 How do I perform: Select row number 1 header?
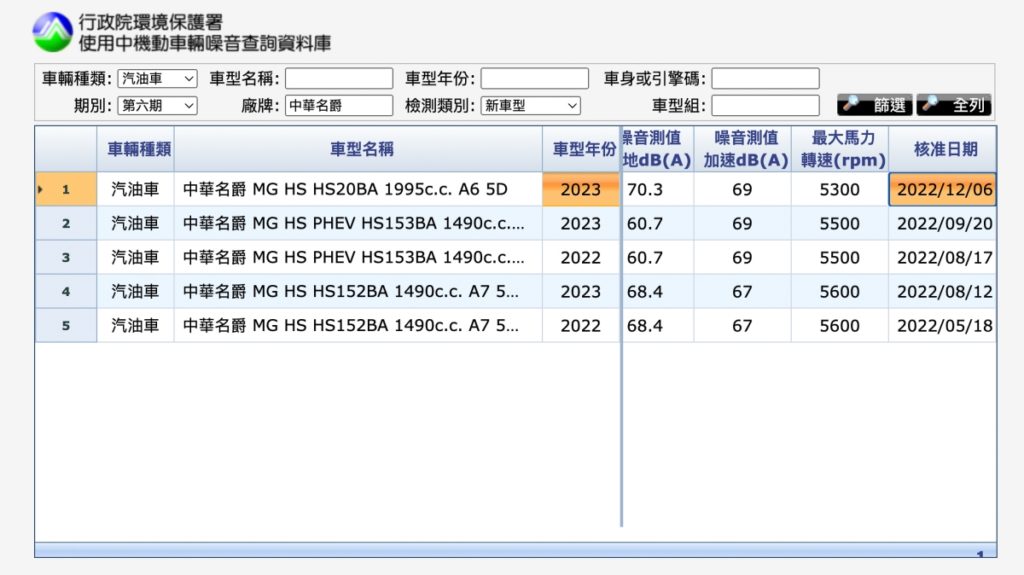pos(66,189)
